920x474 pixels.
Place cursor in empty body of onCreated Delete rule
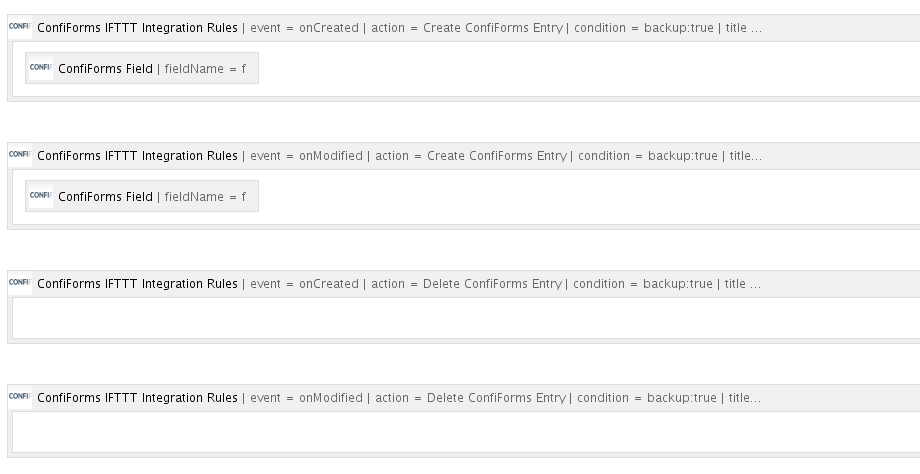[x=466, y=318]
